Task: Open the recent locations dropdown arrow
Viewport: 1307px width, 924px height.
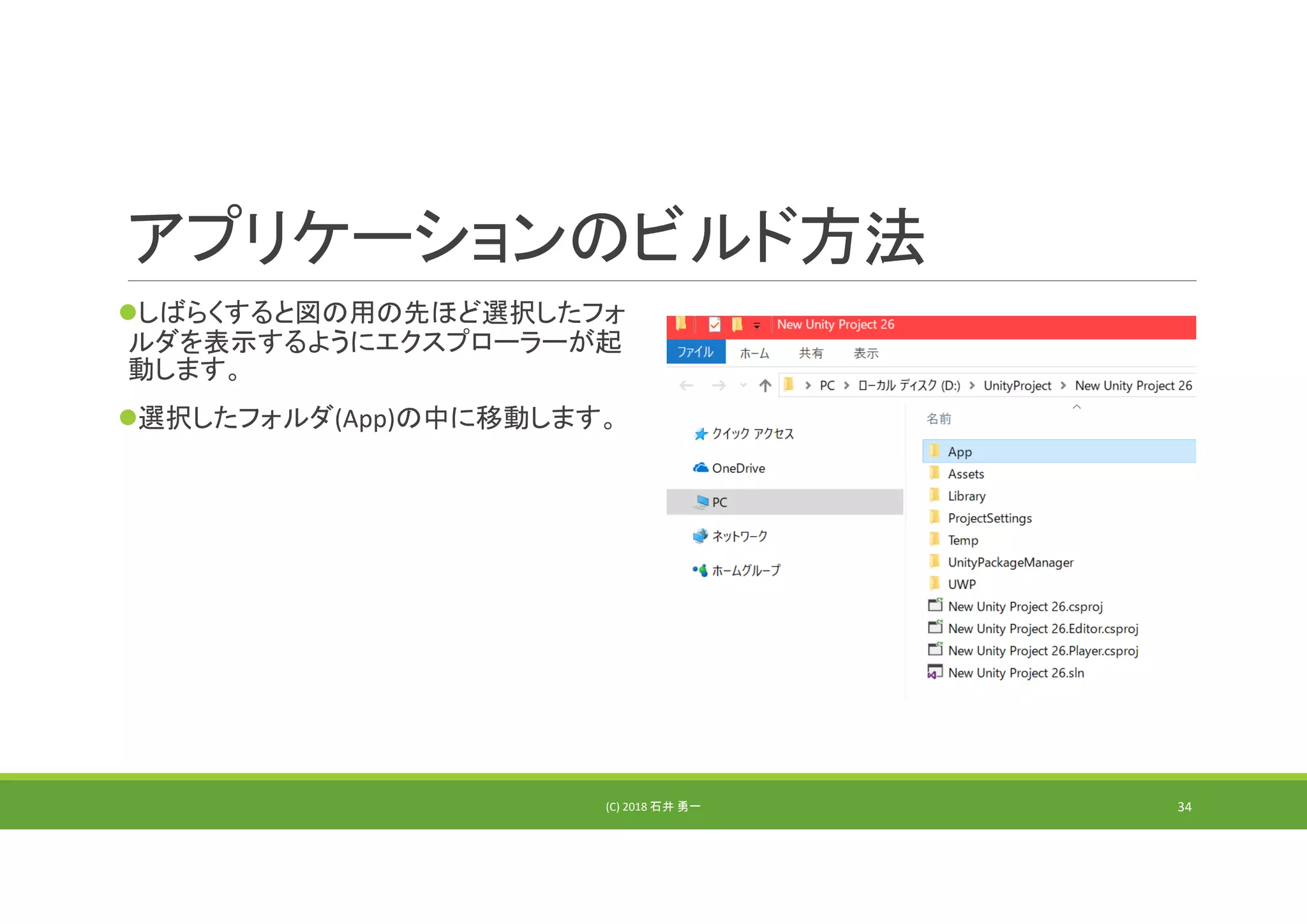Action: click(743, 385)
